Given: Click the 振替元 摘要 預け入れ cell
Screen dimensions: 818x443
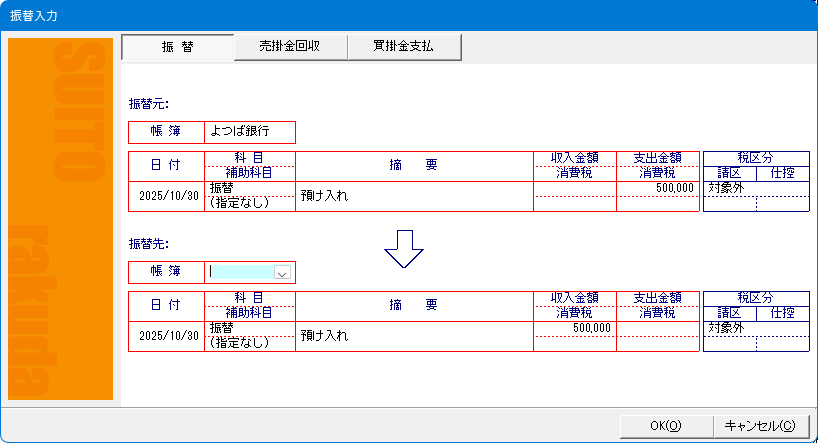Looking at the screenshot, I should coord(414,196).
